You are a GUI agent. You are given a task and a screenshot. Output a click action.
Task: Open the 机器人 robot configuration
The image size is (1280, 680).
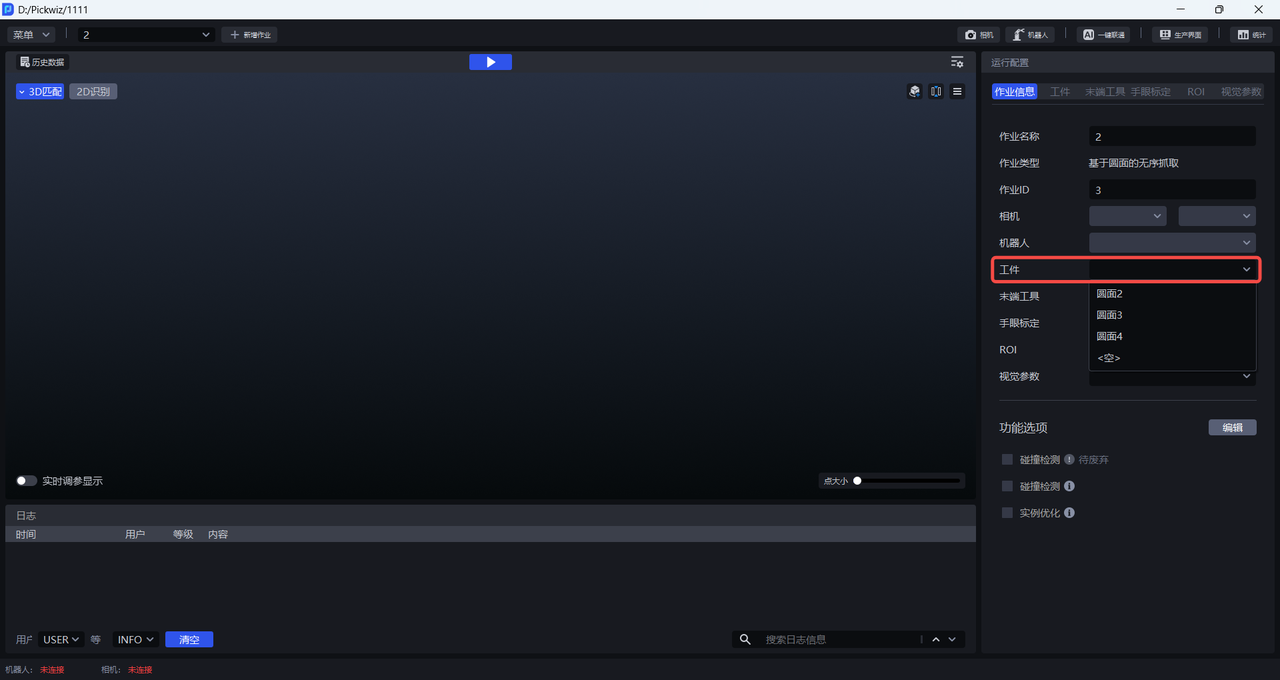coord(1030,34)
